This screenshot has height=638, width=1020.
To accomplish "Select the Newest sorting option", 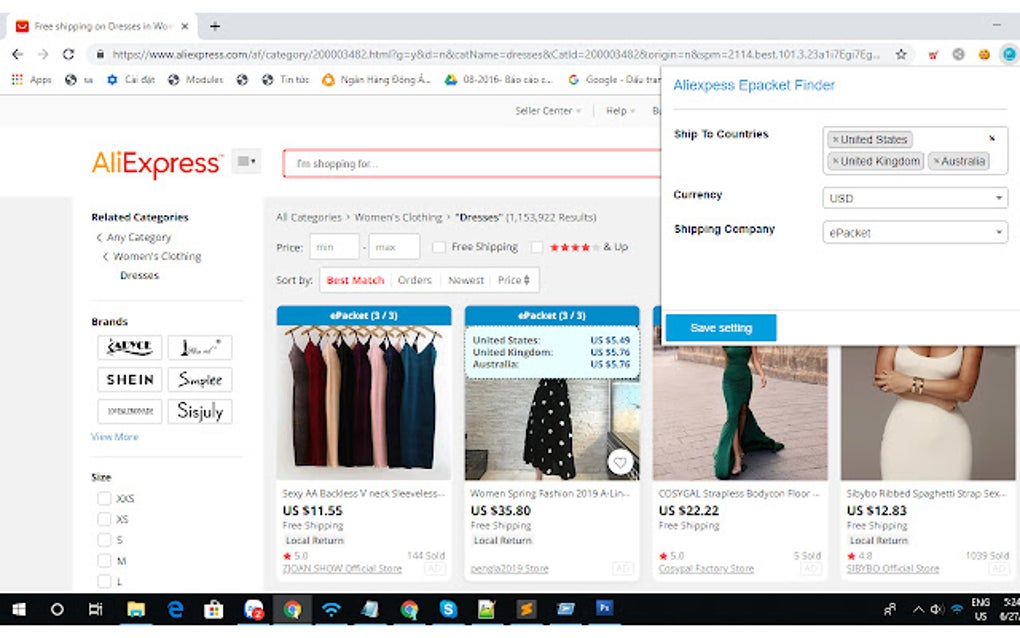I will pos(467,280).
